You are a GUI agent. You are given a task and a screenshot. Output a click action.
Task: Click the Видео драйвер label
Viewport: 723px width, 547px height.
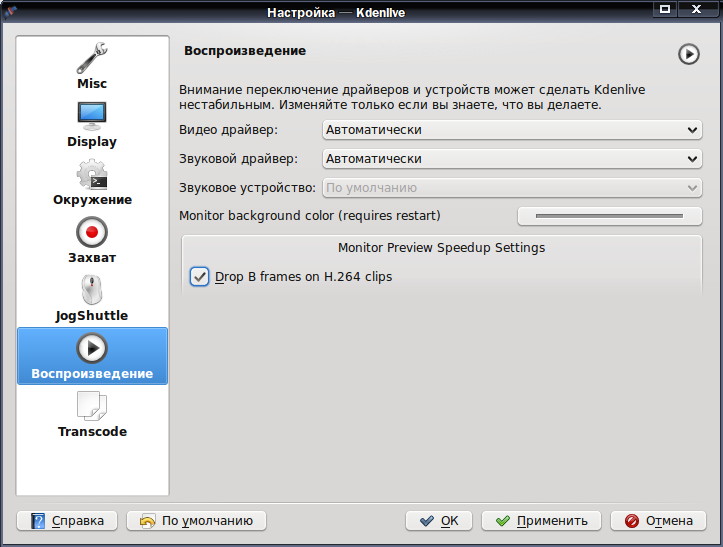pos(229,130)
